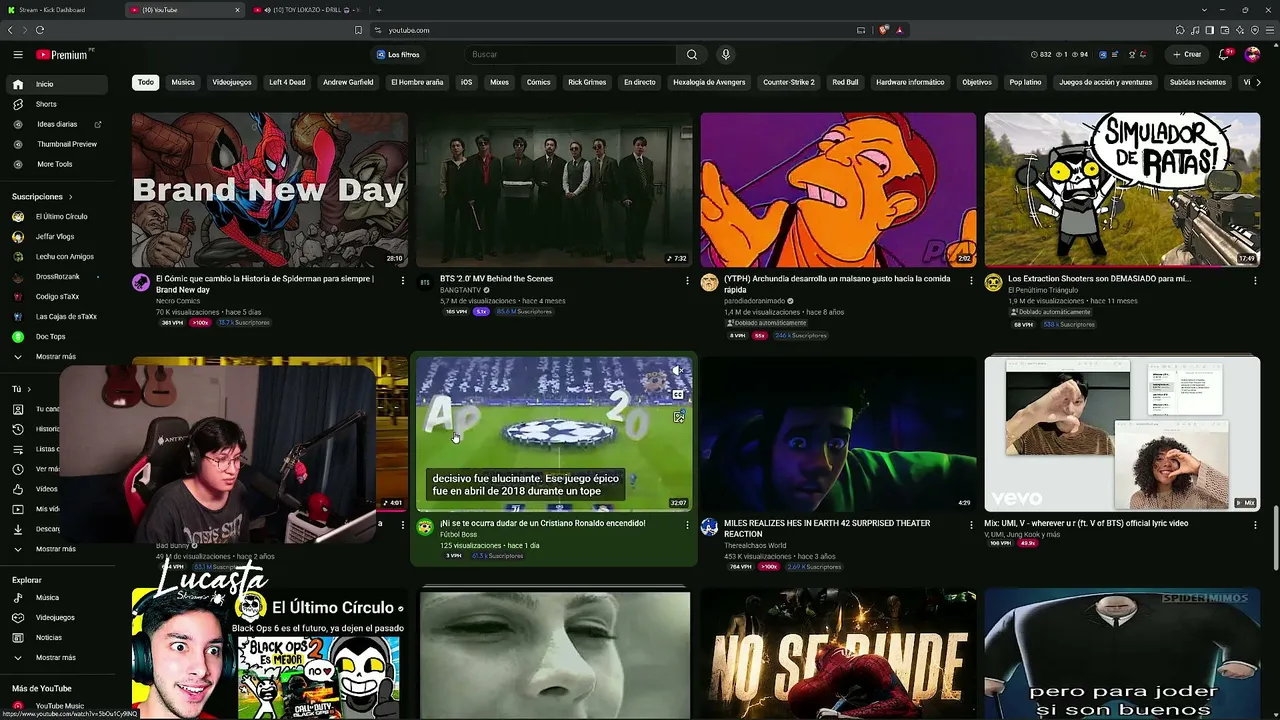Image resolution: width=1280 pixels, height=720 pixels.
Task: Open the Brave Rewards triangle icon
Action: (x=899, y=30)
